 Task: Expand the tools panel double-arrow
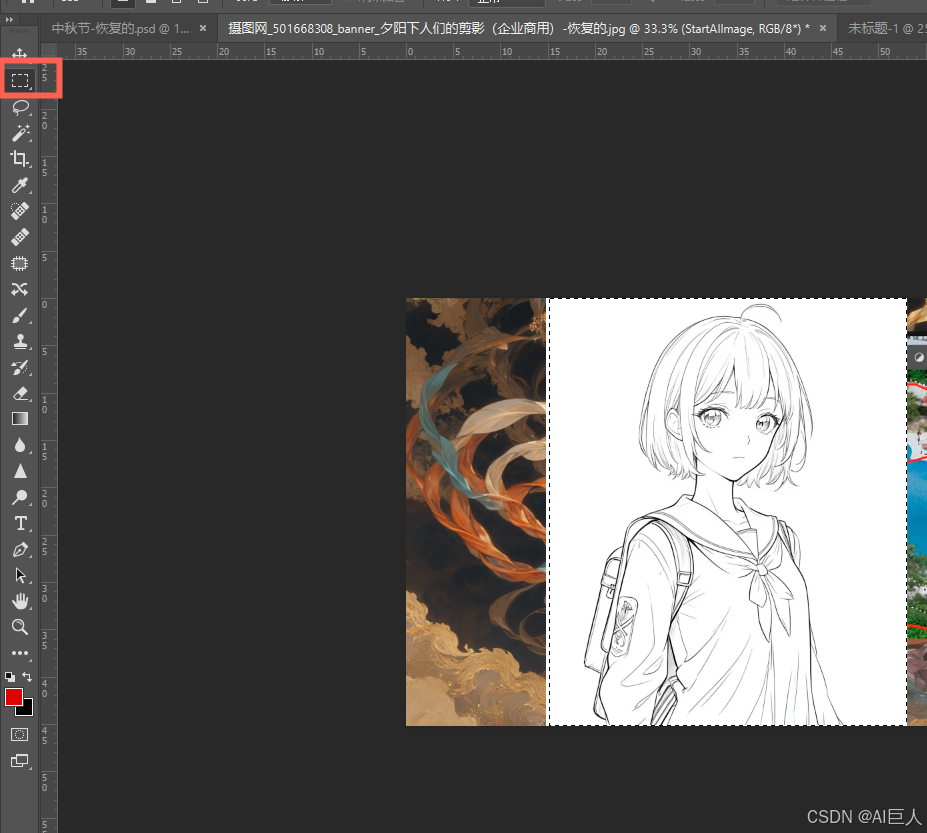point(9,20)
